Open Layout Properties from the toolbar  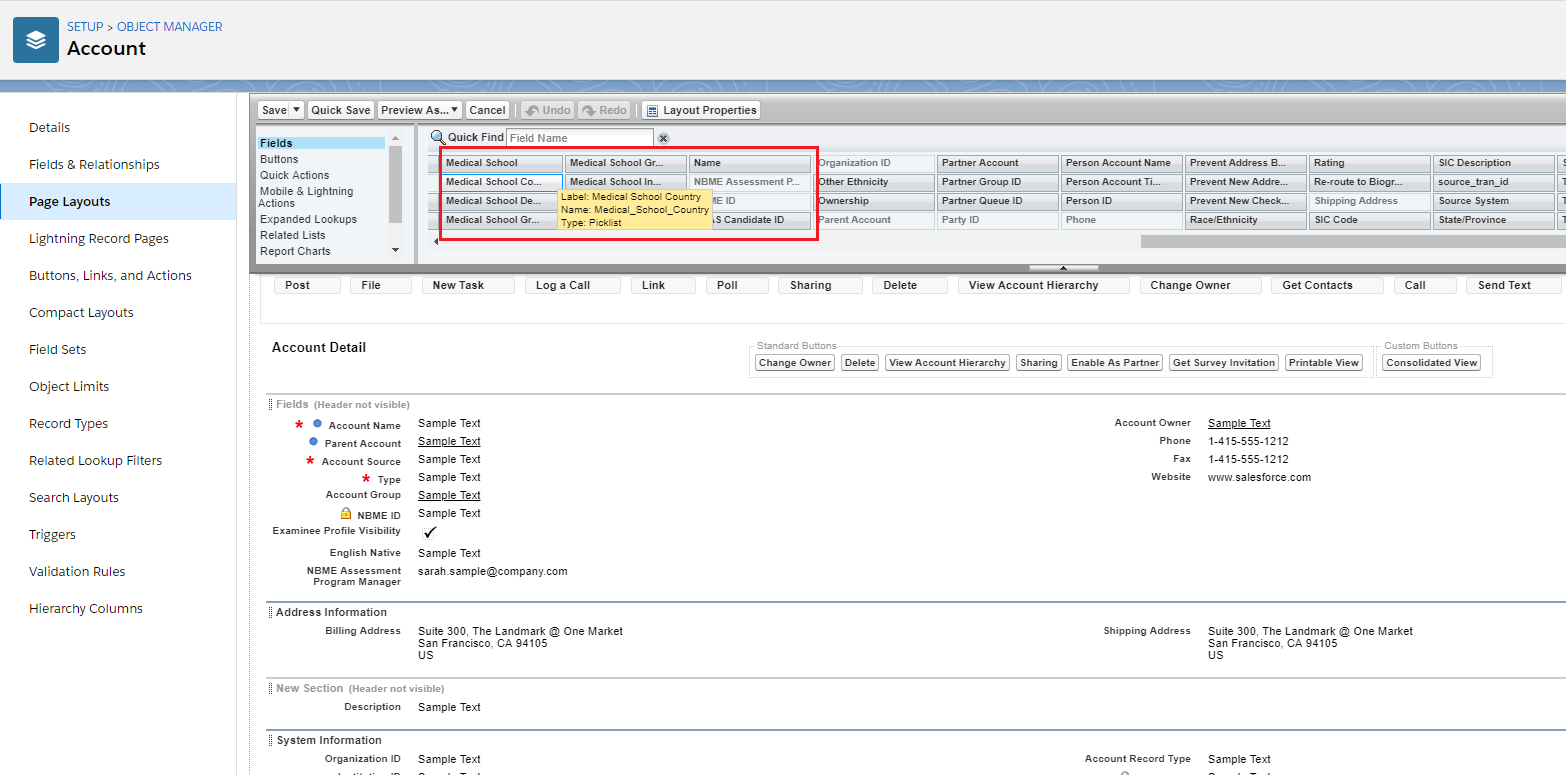701,110
